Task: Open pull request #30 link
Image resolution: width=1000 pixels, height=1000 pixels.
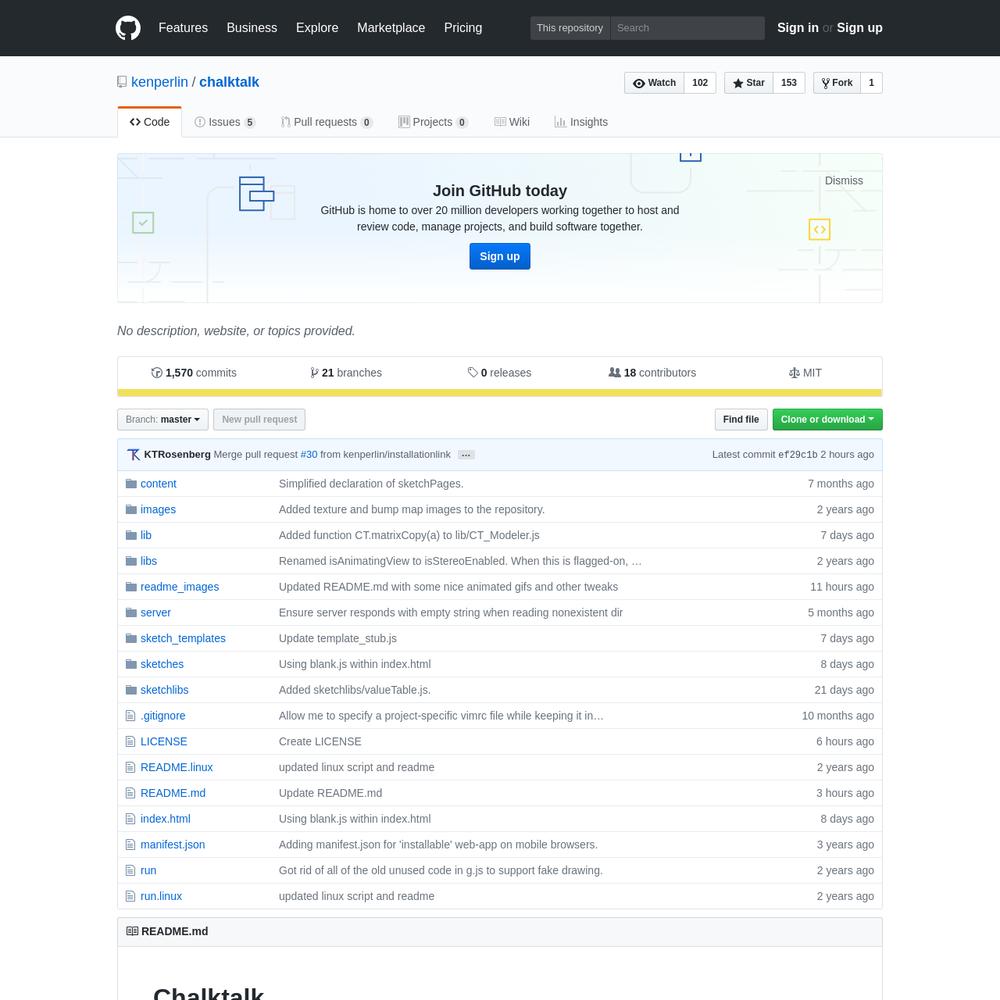Action: [309, 455]
